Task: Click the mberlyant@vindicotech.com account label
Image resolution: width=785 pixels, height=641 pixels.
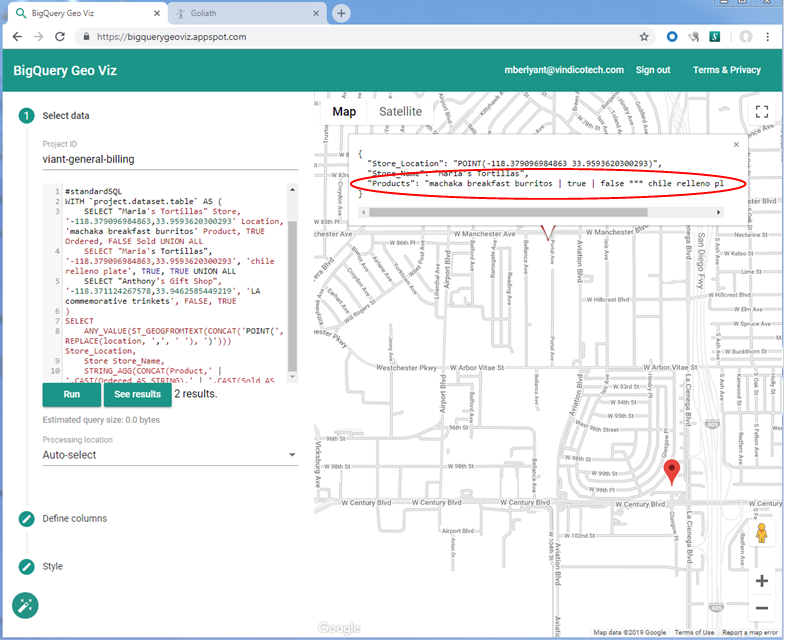Action: 564,70
